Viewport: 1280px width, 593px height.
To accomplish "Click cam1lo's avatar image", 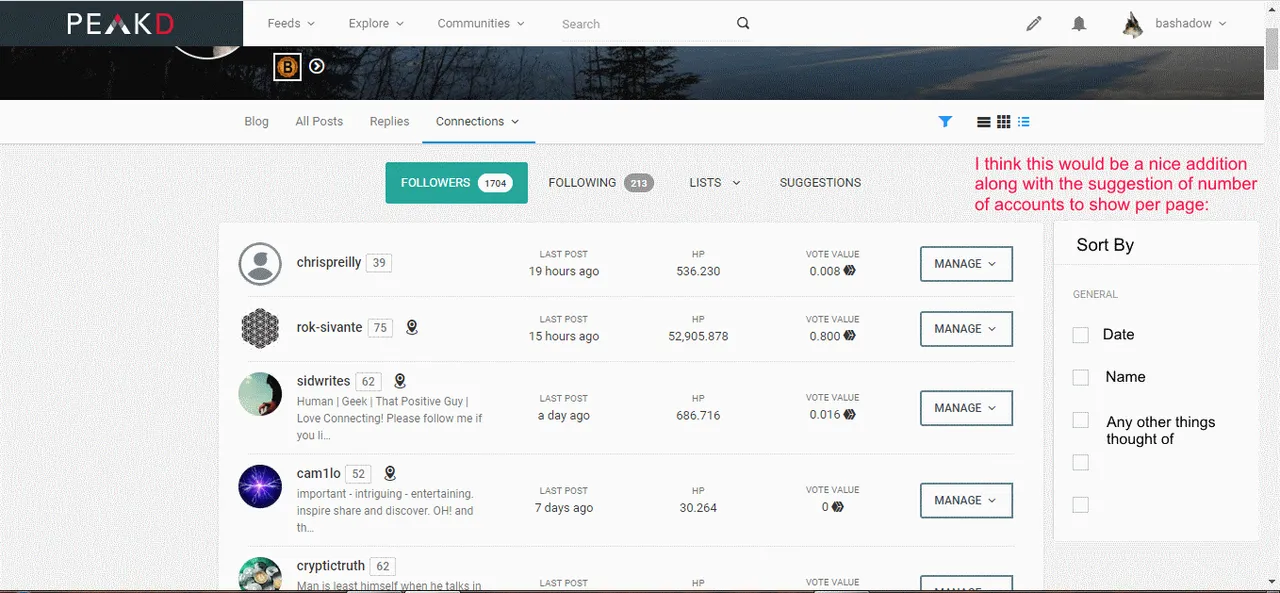I will tap(260, 486).
